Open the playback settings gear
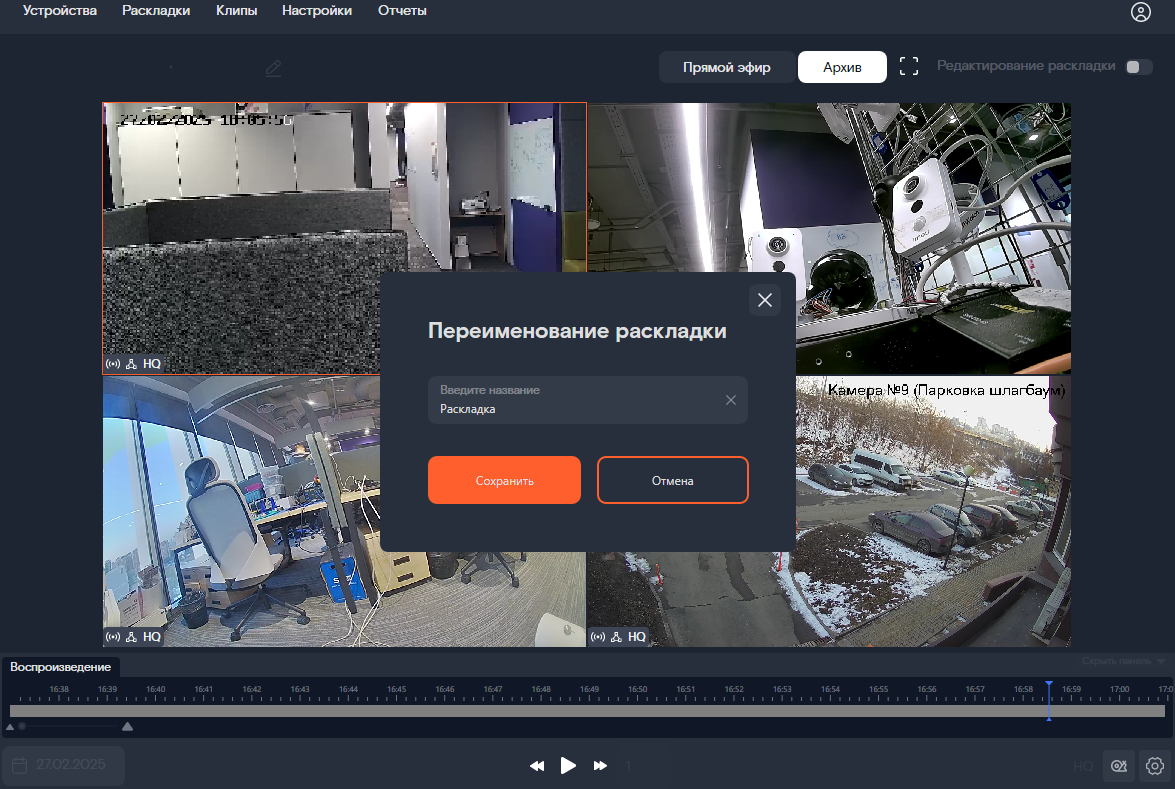1175x789 pixels. (x=1155, y=766)
